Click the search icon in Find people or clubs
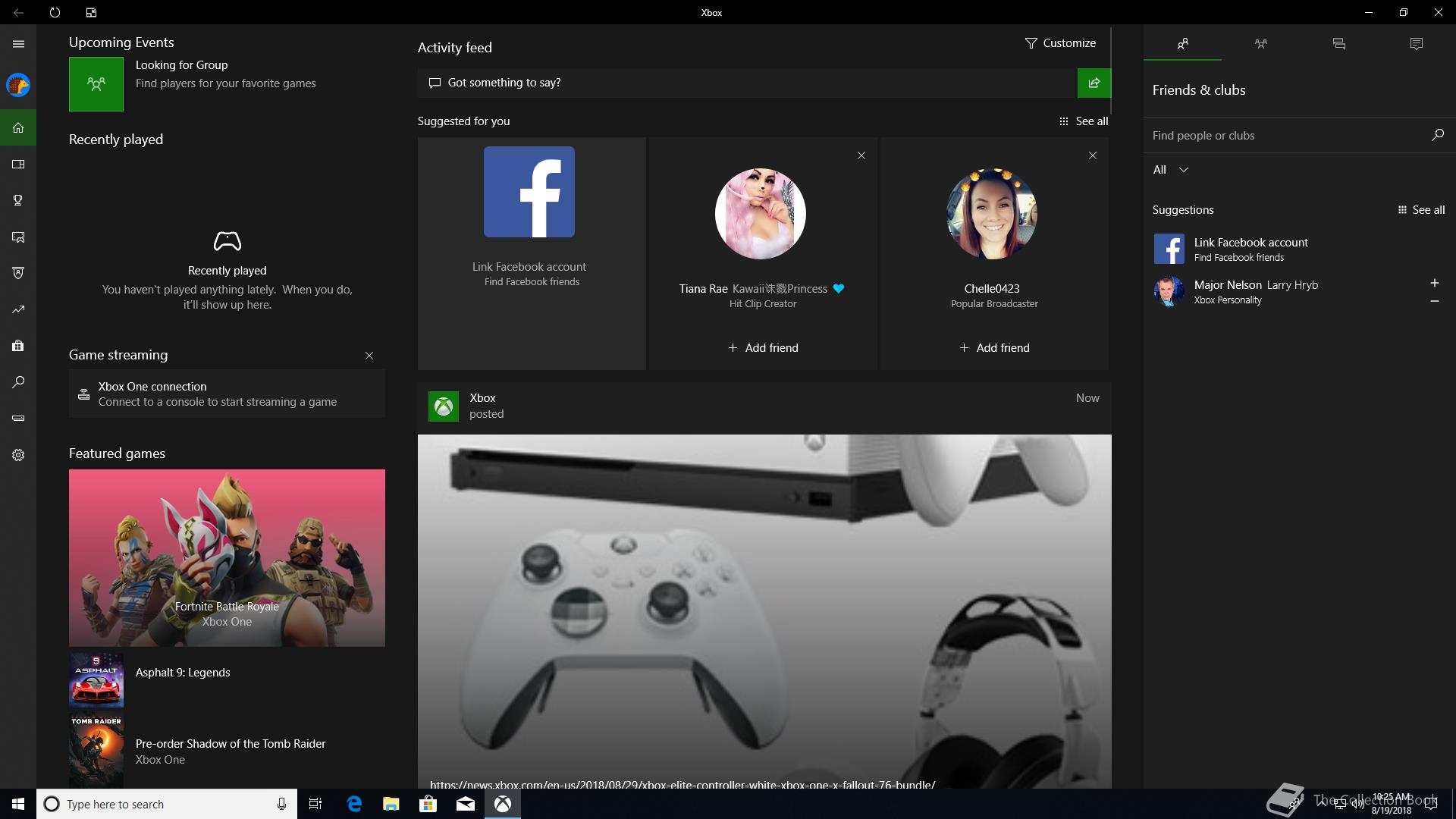This screenshot has height=819, width=1456. point(1437,135)
